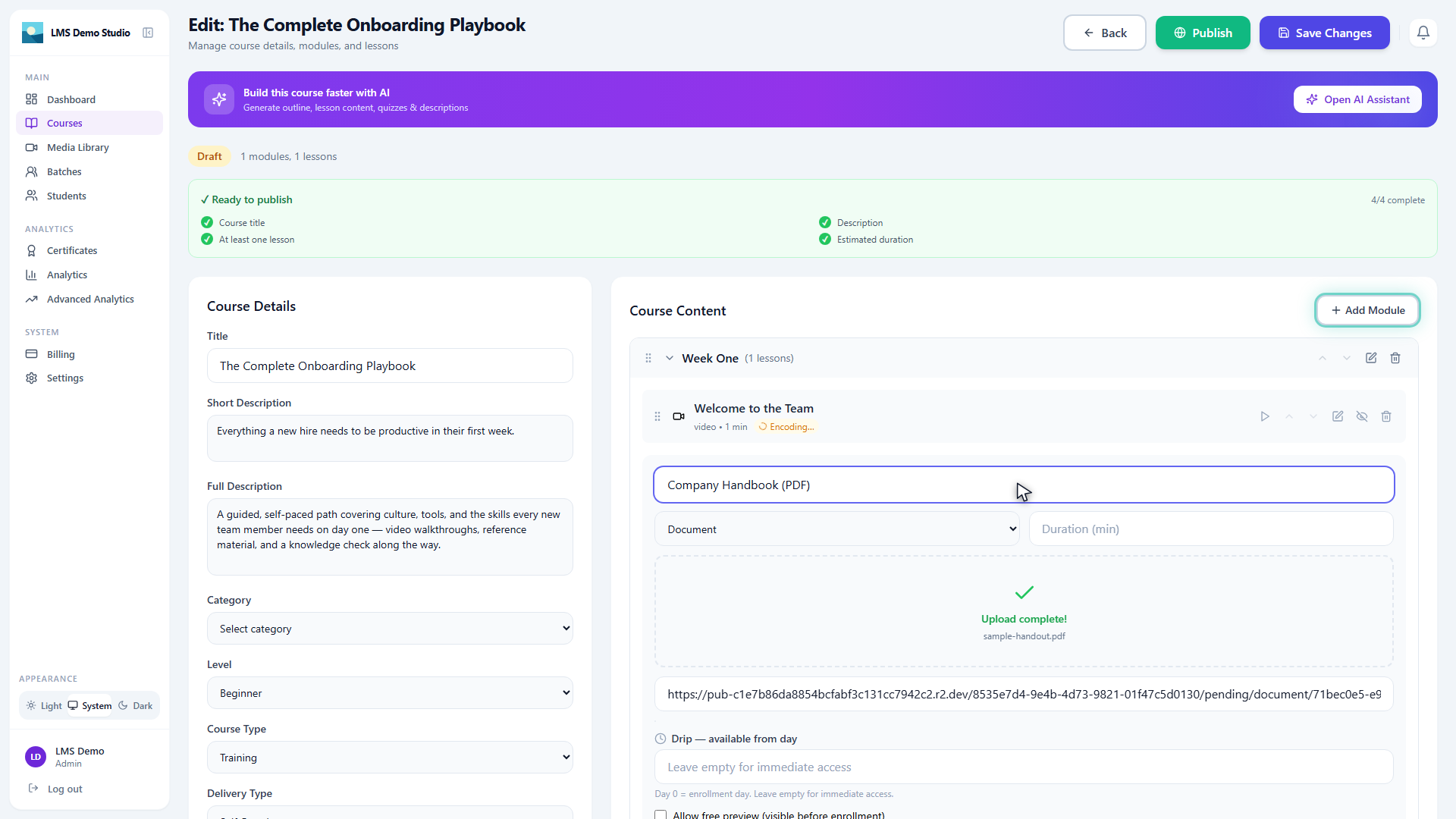Open Media Library in the sidebar
The width and height of the screenshot is (1456, 819).
coord(89,147)
